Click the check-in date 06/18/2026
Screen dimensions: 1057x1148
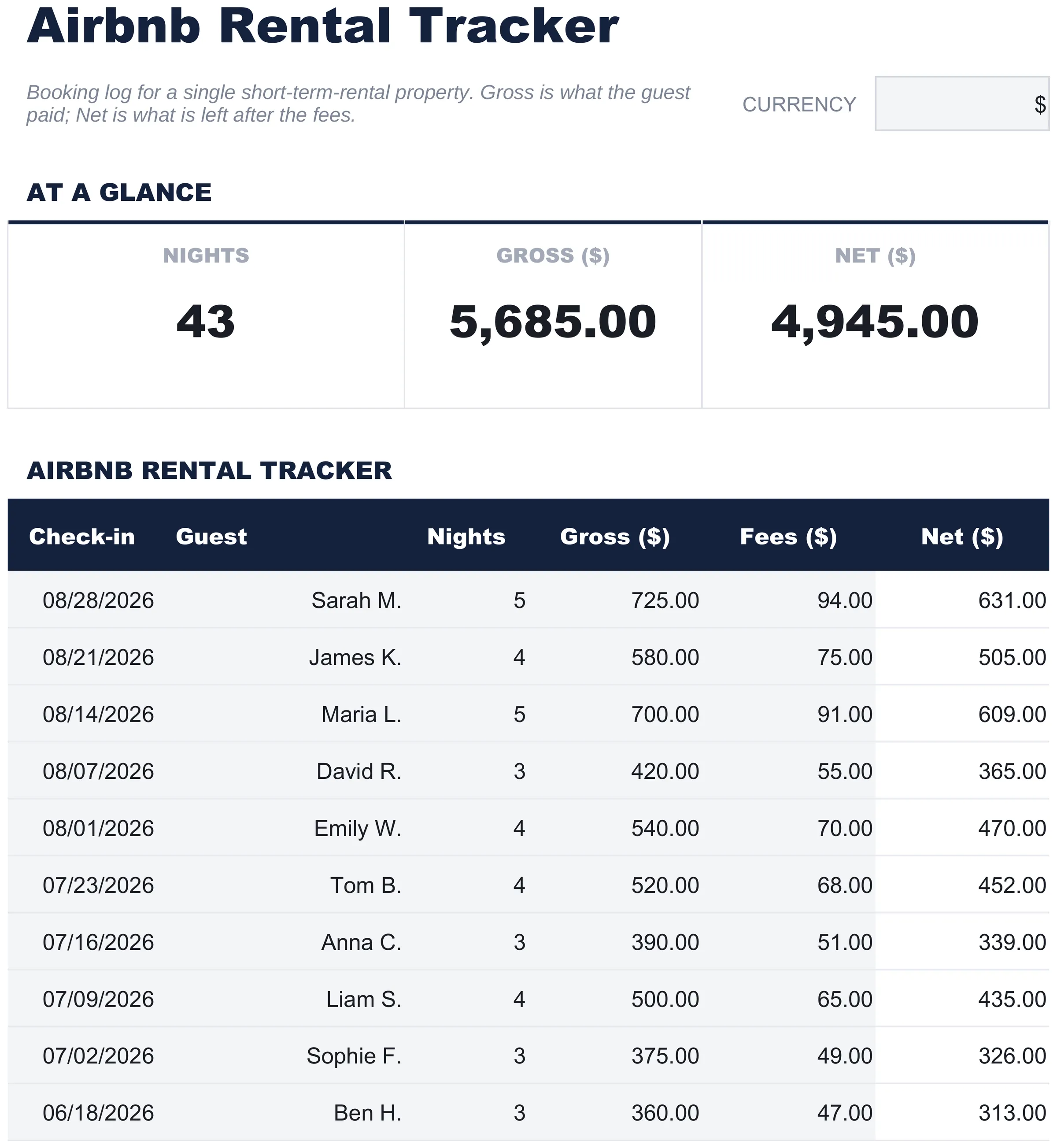(x=98, y=1113)
